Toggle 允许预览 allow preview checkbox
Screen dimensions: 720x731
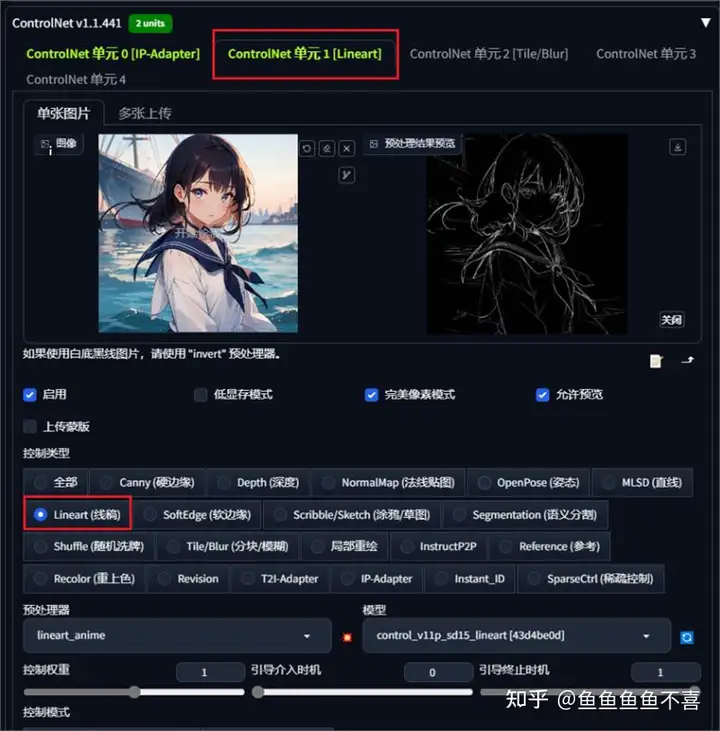542,395
